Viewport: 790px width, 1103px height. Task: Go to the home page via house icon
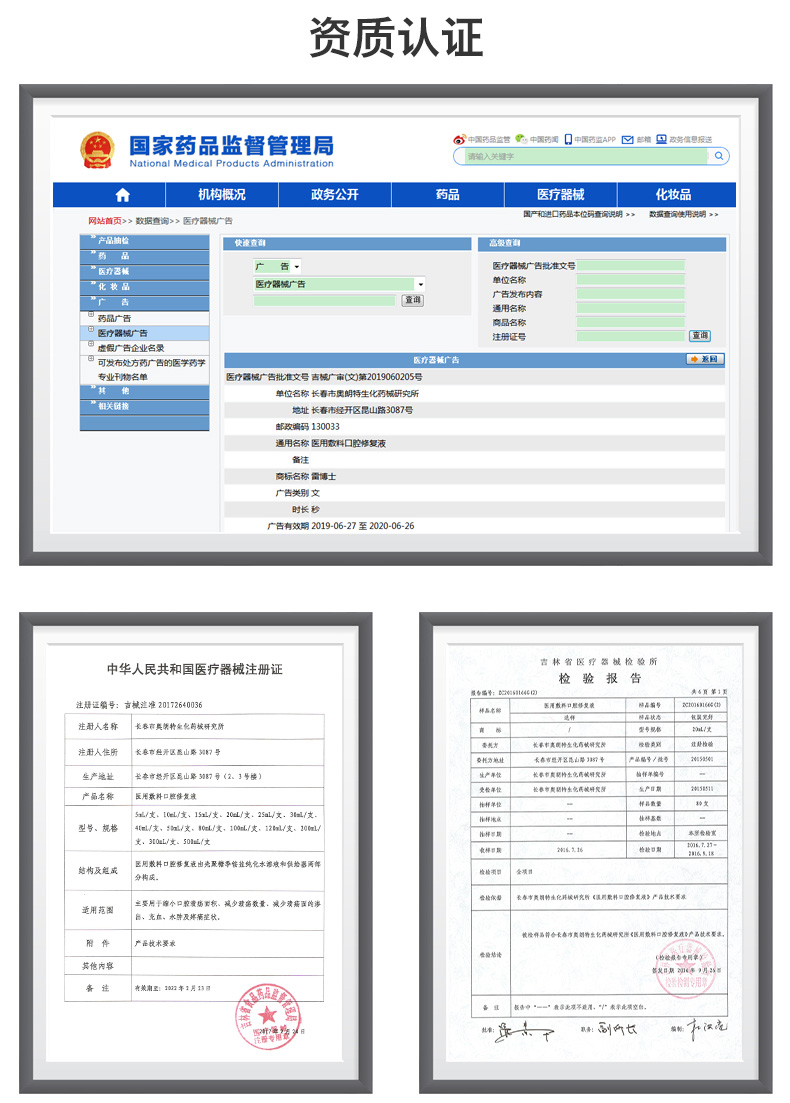coord(122,195)
